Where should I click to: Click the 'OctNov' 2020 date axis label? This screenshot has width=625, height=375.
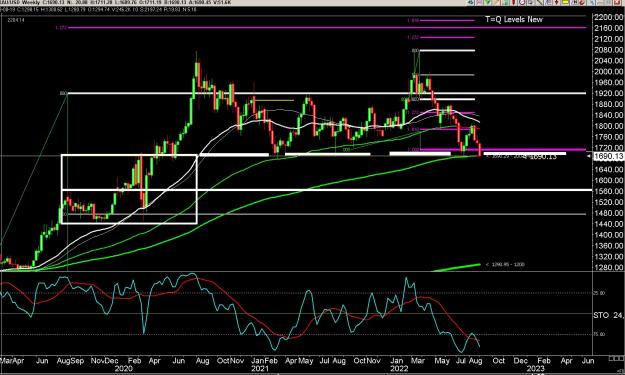pos(230,361)
